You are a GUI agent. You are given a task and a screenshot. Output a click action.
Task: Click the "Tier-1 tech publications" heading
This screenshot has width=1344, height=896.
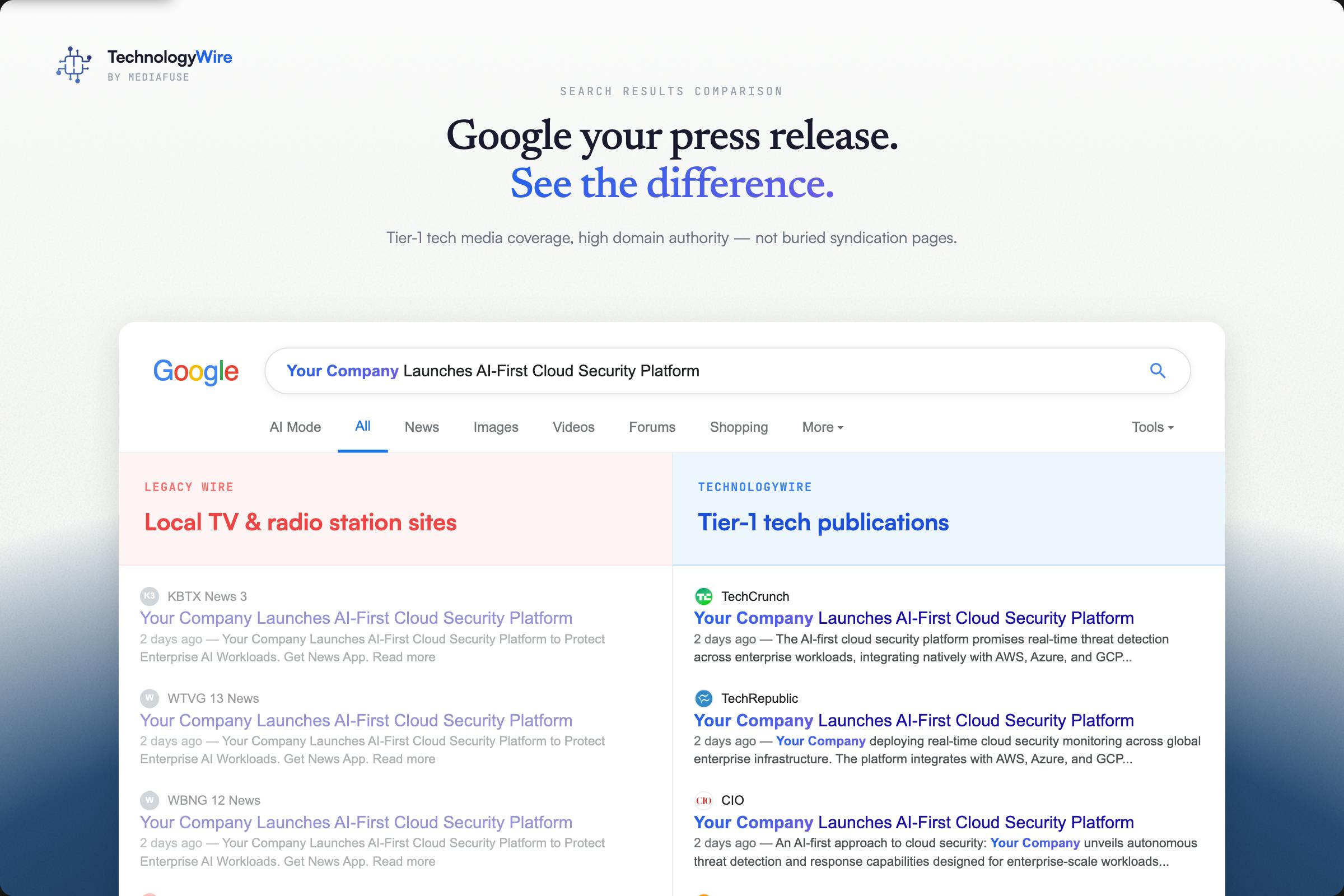tap(823, 522)
